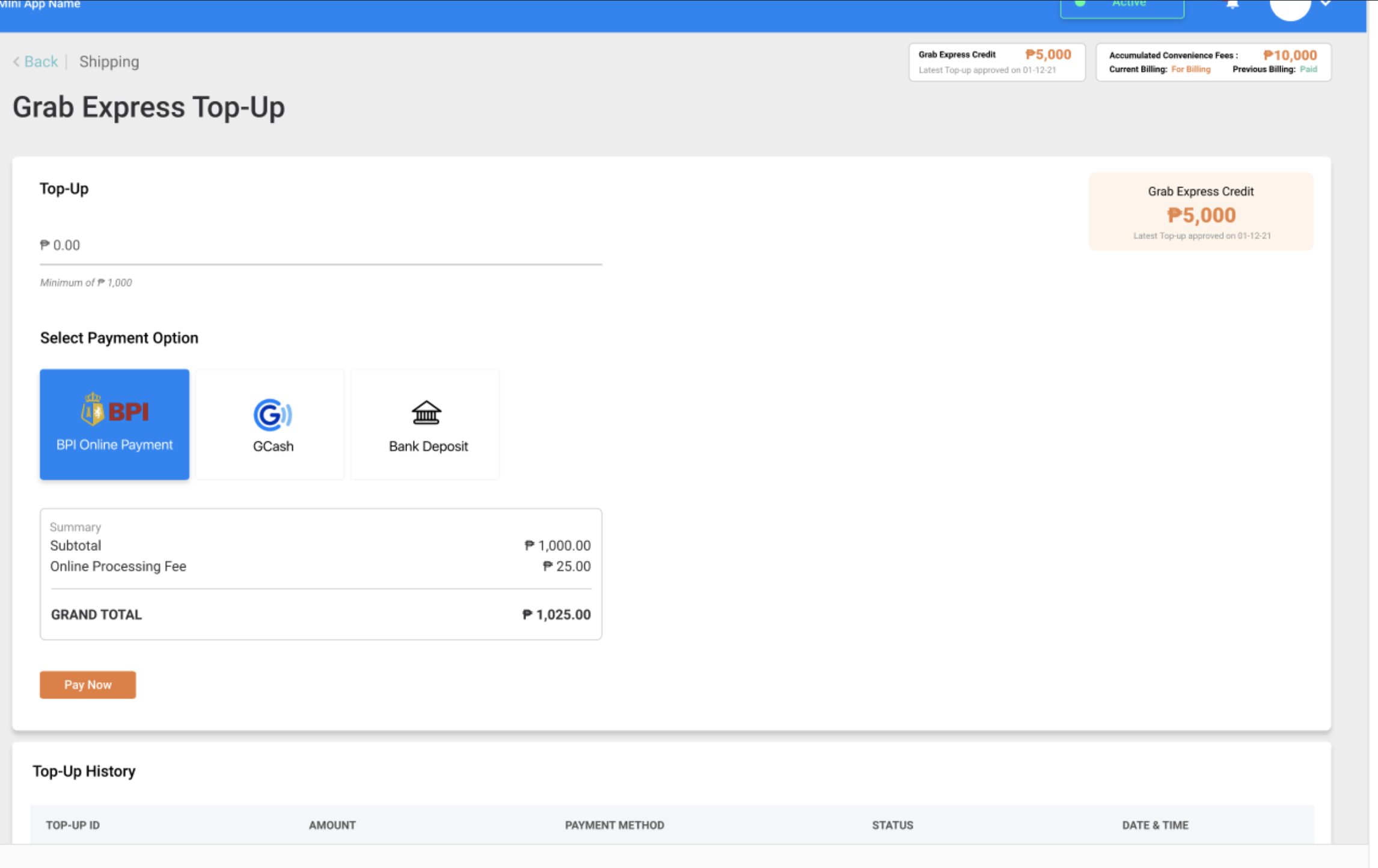This screenshot has height=868, width=1378.
Task: Click the GCash logo icon
Action: point(272,415)
